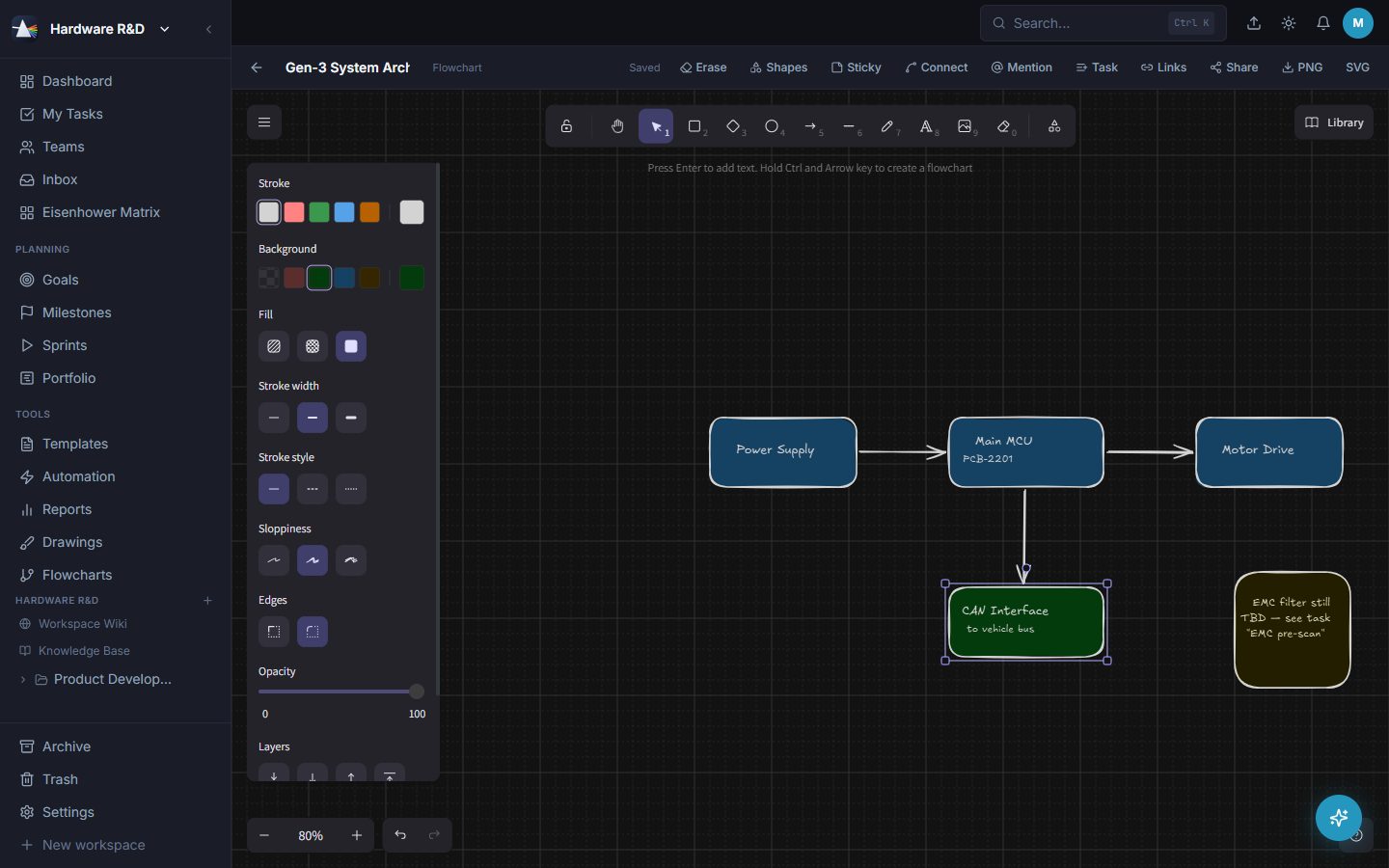Go back with the left arrow
1389x868 pixels.
257,68
